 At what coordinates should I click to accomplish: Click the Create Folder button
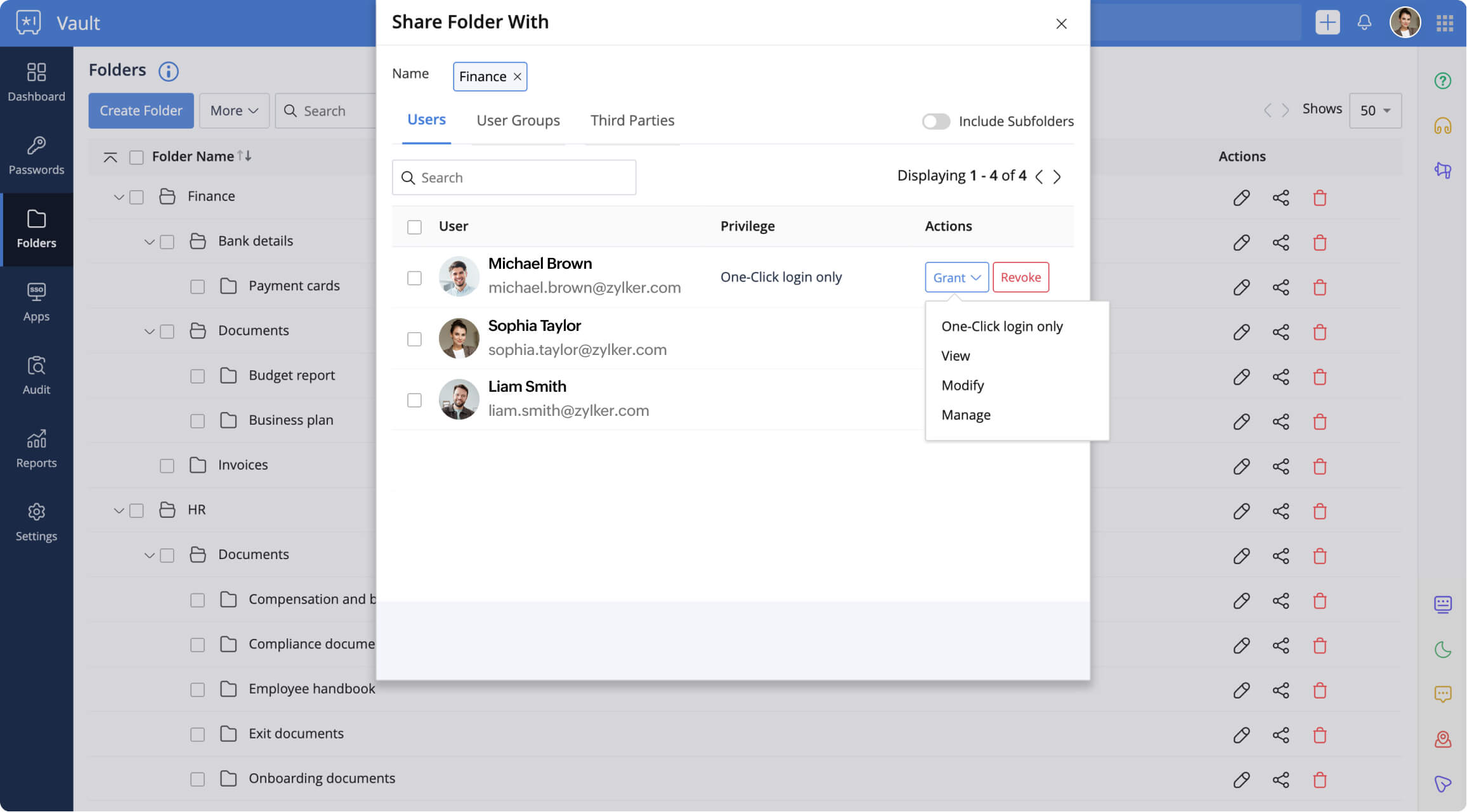tap(141, 111)
